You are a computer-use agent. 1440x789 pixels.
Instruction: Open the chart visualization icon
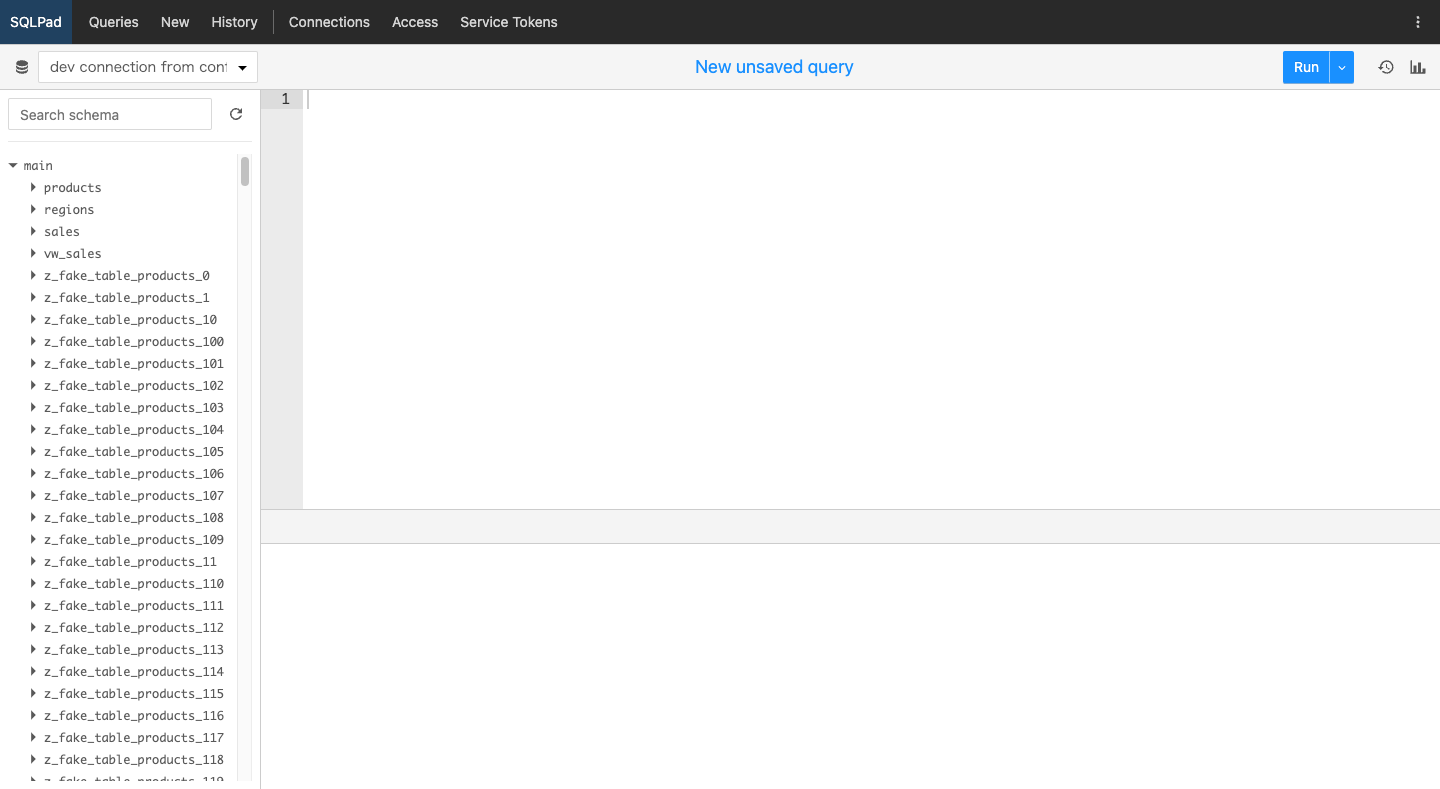tap(1418, 67)
